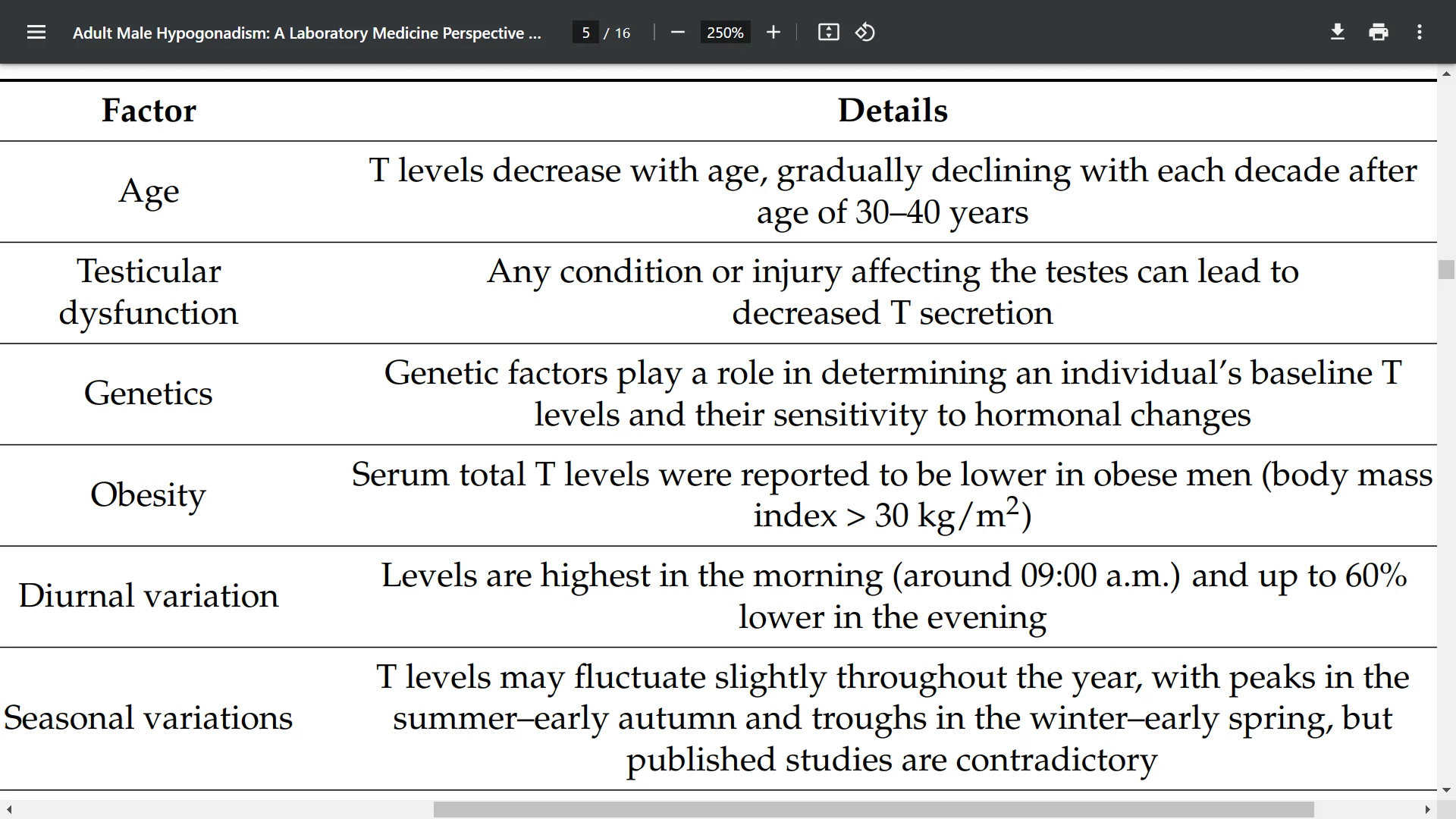Open the more actions menu
1456x819 pixels.
[1420, 33]
